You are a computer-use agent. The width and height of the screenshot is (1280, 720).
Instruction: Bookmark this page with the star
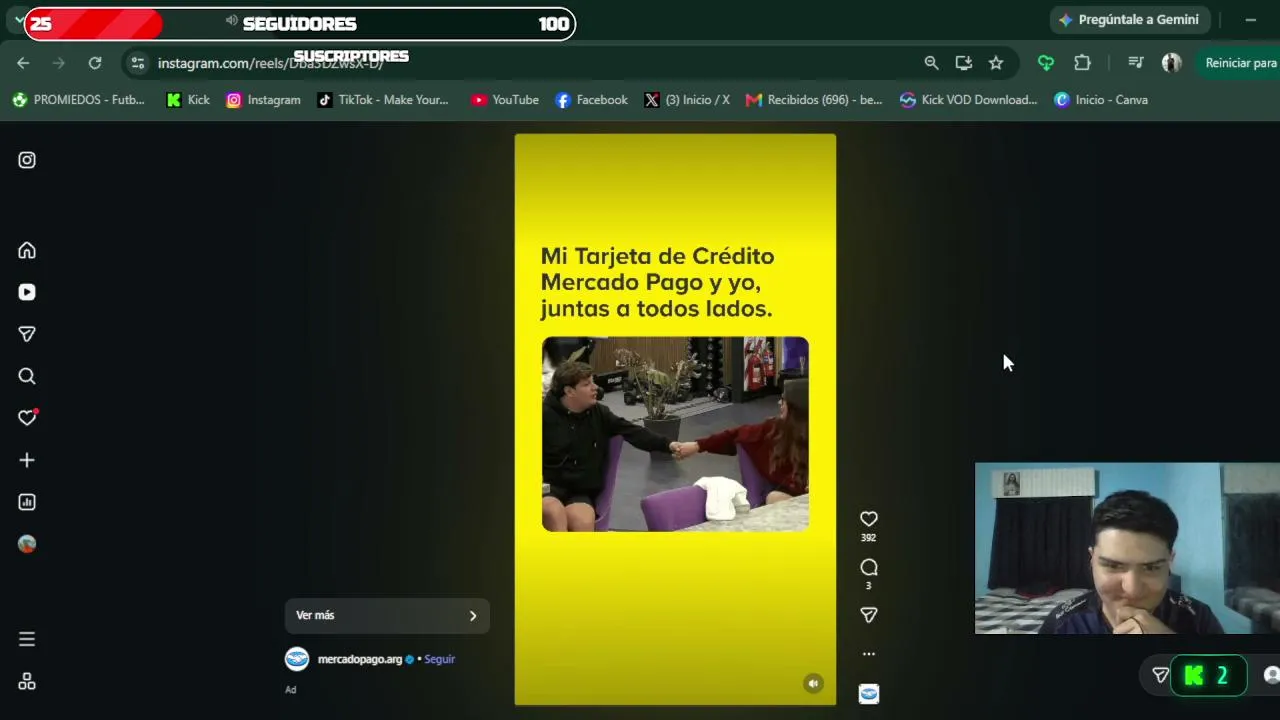tap(996, 63)
